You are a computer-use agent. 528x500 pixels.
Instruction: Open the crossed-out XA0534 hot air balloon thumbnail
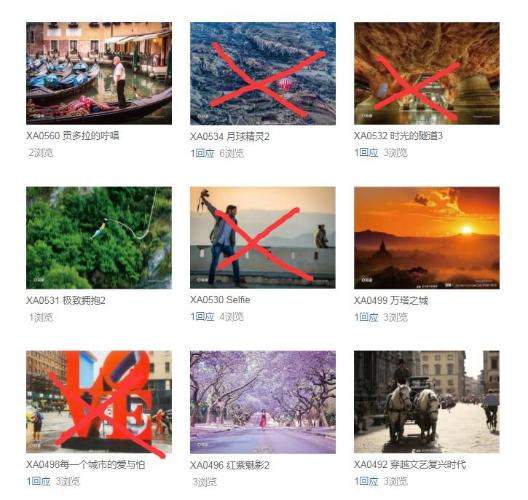coord(263,73)
